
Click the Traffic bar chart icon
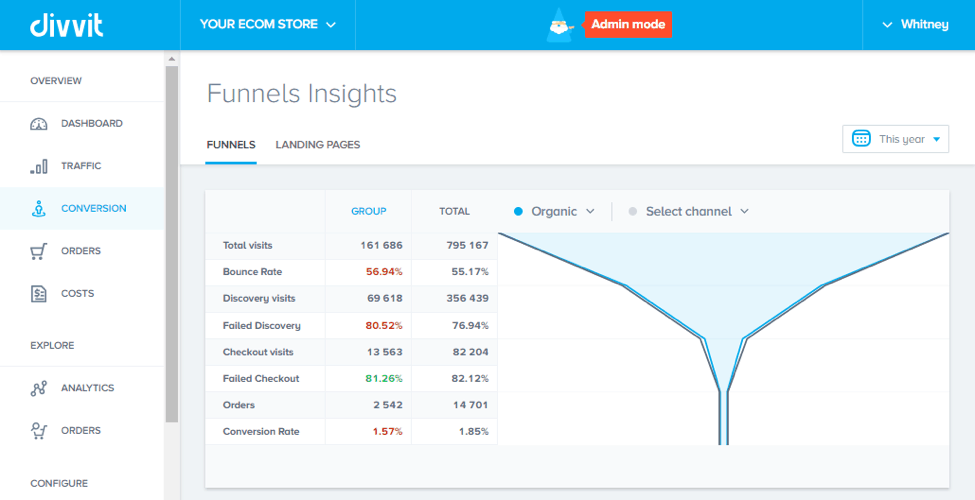[x=39, y=167]
